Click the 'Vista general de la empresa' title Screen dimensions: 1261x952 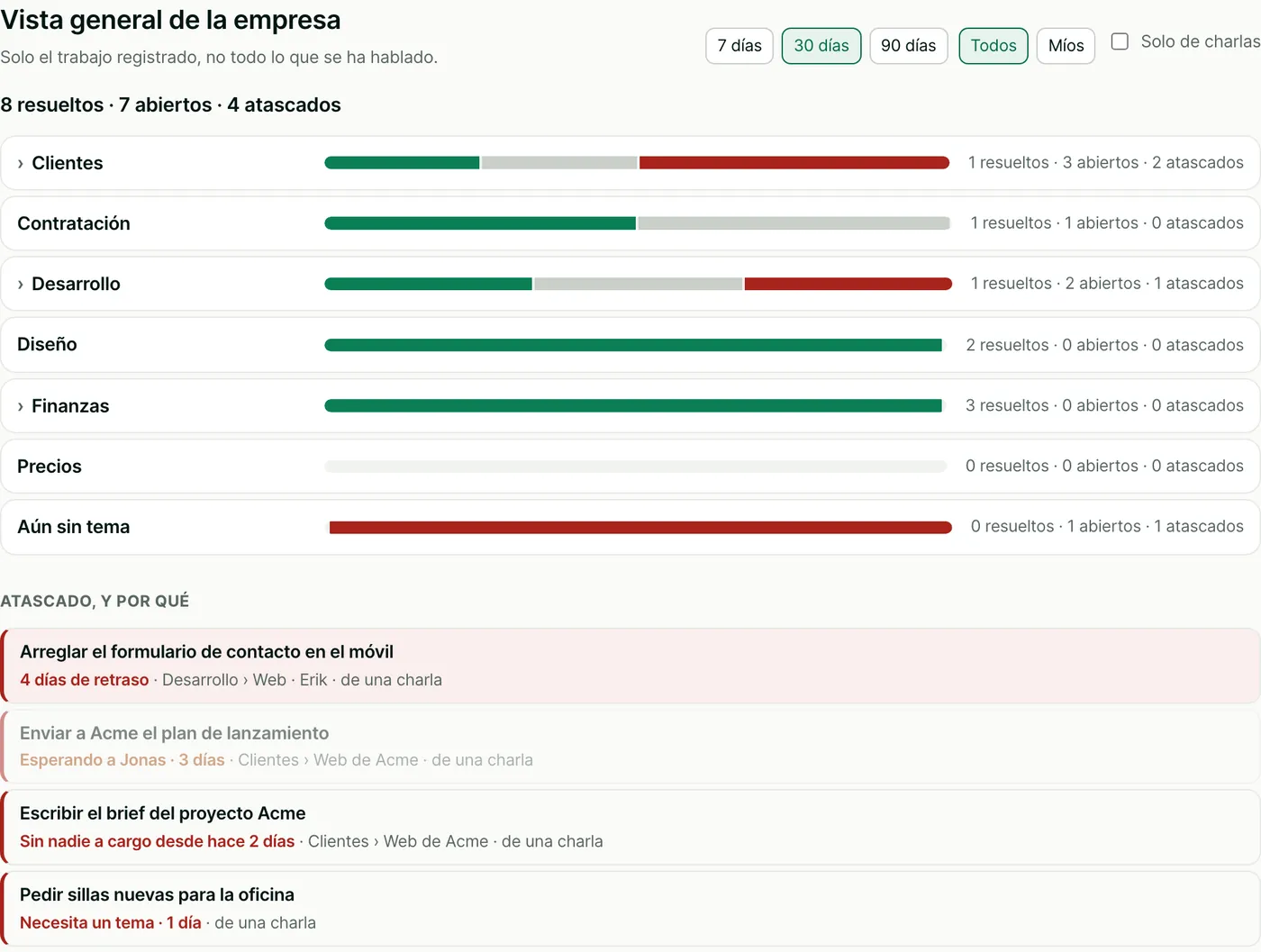170,20
